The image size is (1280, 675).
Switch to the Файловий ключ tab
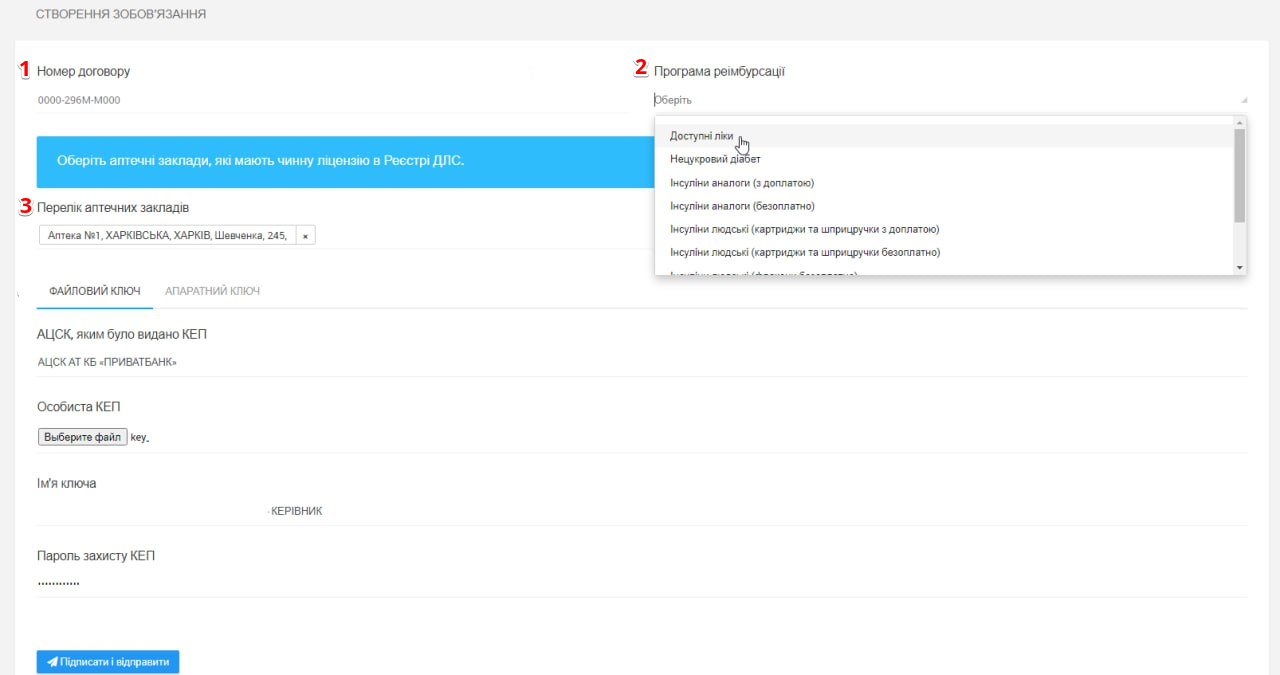pyautogui.click(x=94, y=291)
